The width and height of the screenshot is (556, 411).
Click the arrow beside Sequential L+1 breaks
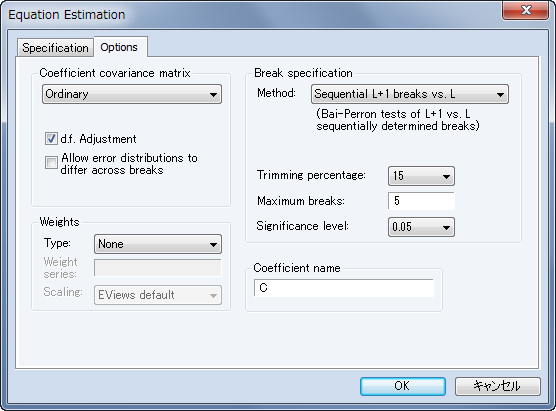click(x=500, y=95)
